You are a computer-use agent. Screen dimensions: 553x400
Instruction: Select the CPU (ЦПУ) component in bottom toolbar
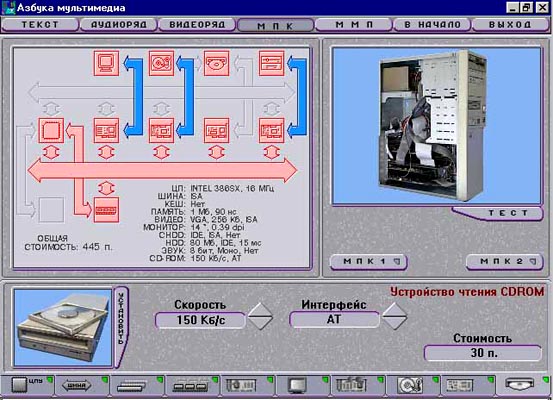(27, 385)
